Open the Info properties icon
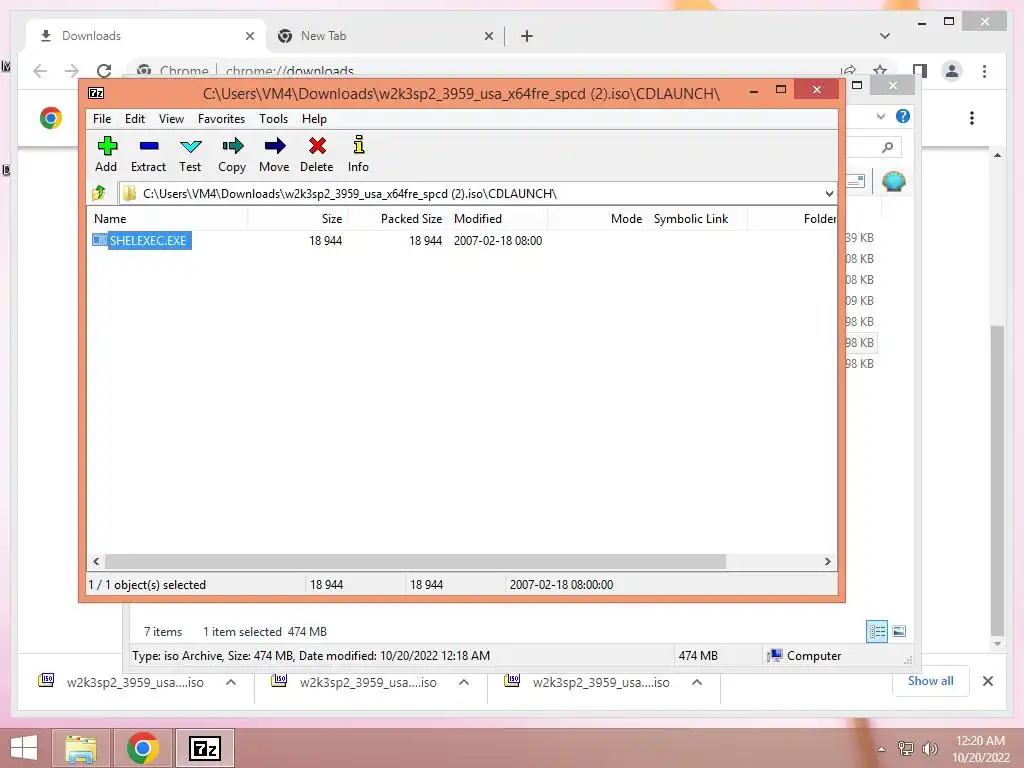The width and height of the screenshot is (1024, 768). (358, 154)
